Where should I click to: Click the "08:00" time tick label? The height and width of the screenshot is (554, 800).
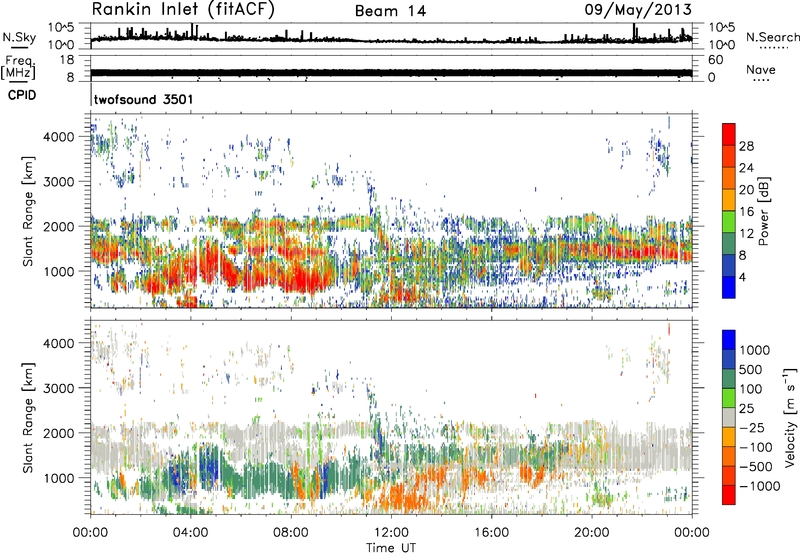[x=291, y=533]
